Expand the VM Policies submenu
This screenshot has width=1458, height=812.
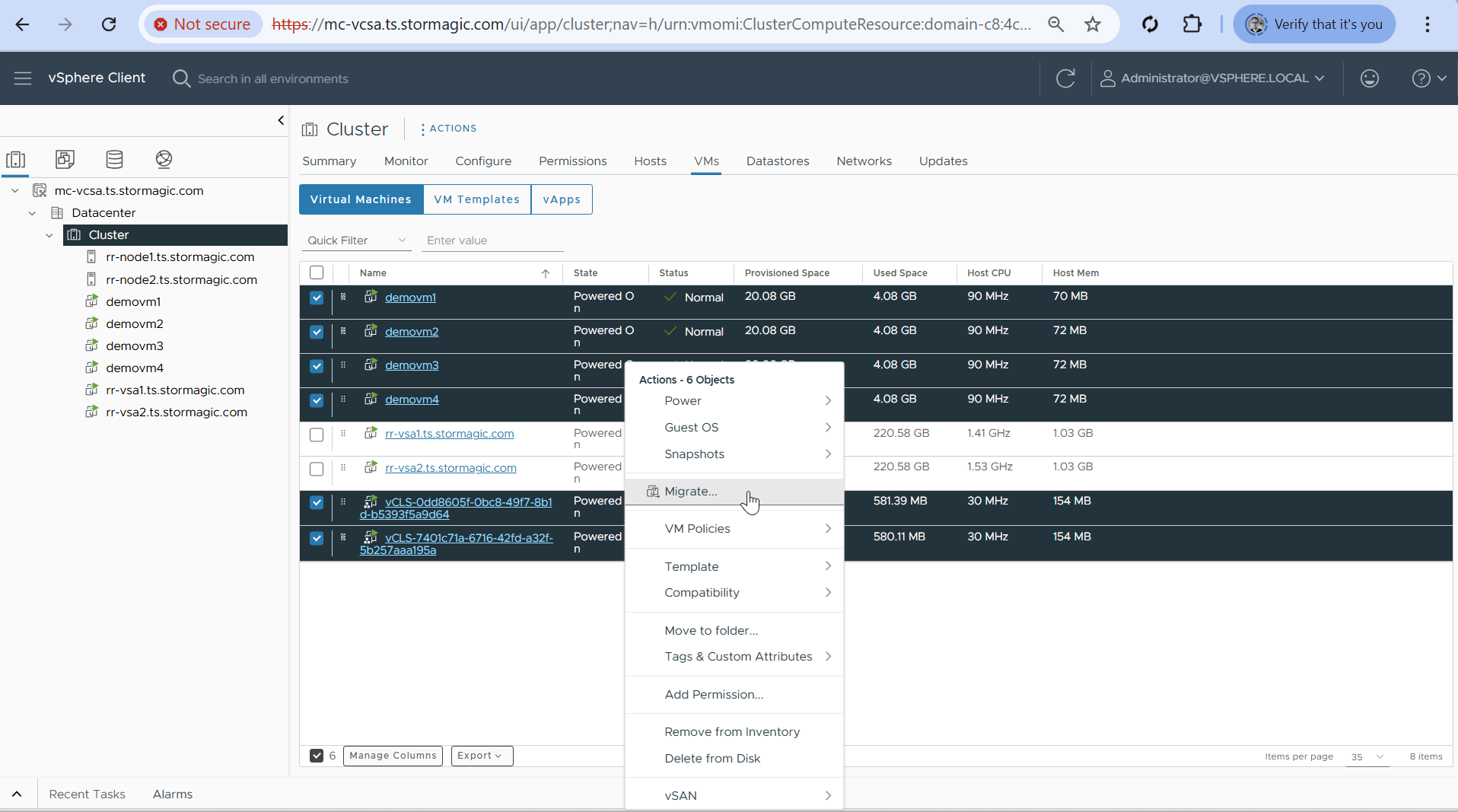(734, 529)
